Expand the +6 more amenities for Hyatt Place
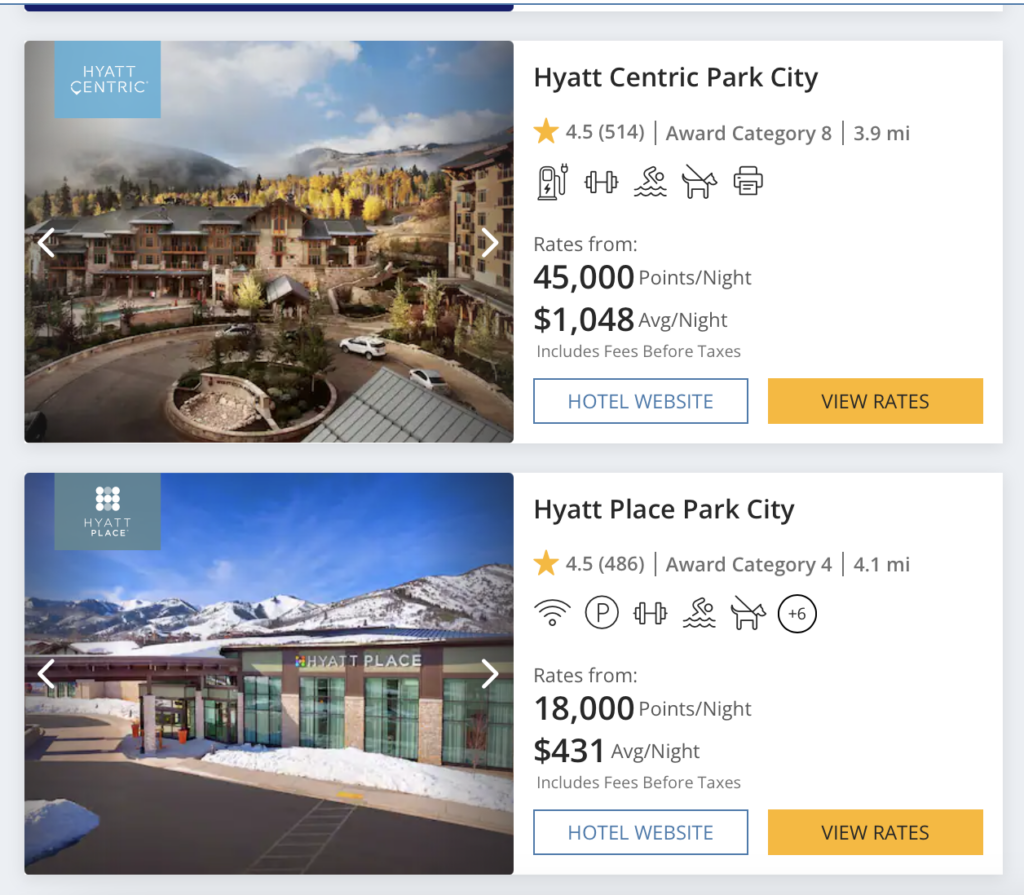Image resolution: width=1024 pixels, height=895 pixels. tap(797, 613)
